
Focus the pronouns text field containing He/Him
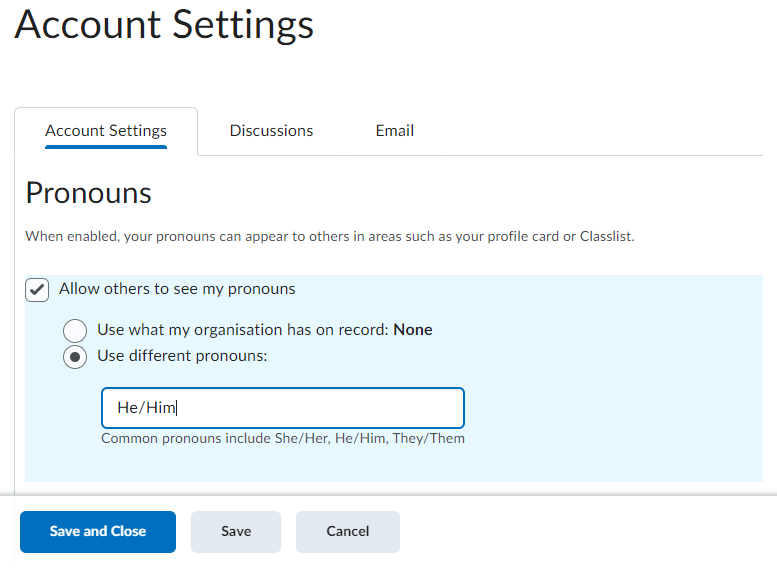click(x=282, y=408)
